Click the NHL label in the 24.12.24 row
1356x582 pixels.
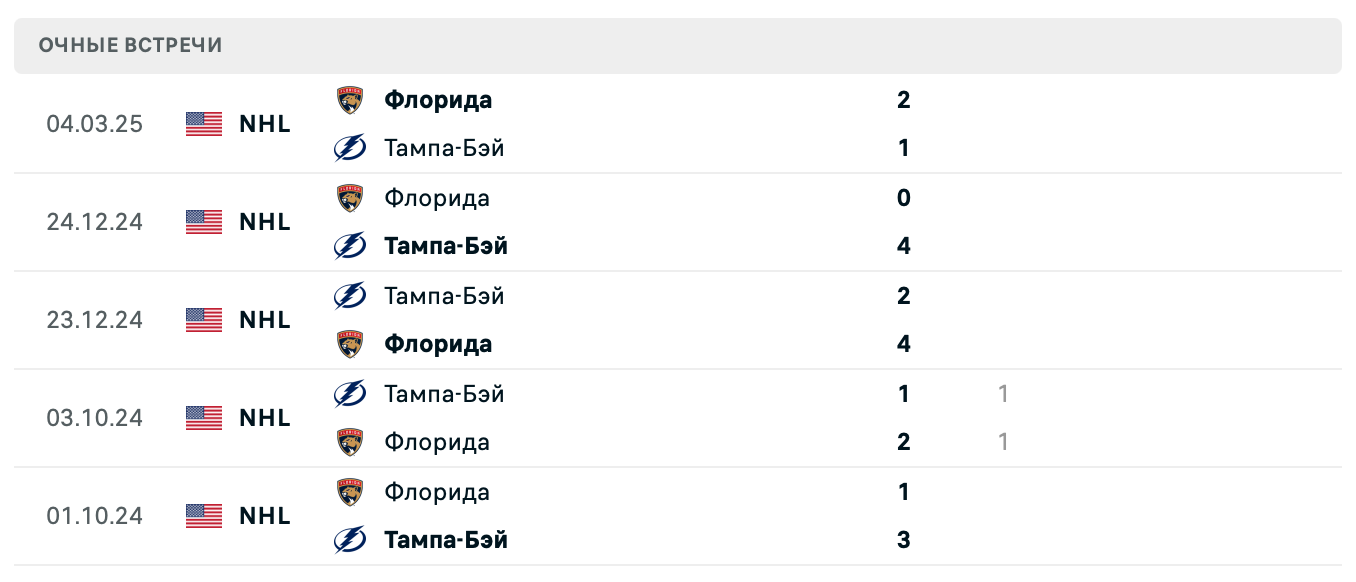point(263,222)
